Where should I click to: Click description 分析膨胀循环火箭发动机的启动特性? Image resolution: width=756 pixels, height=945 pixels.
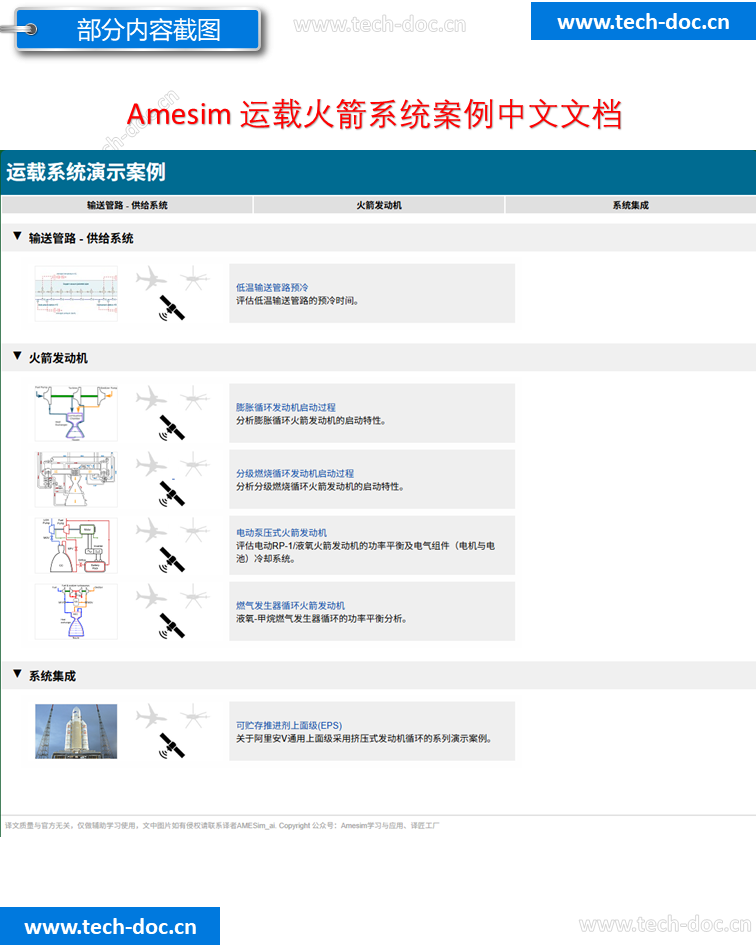(x=311, y=420)
